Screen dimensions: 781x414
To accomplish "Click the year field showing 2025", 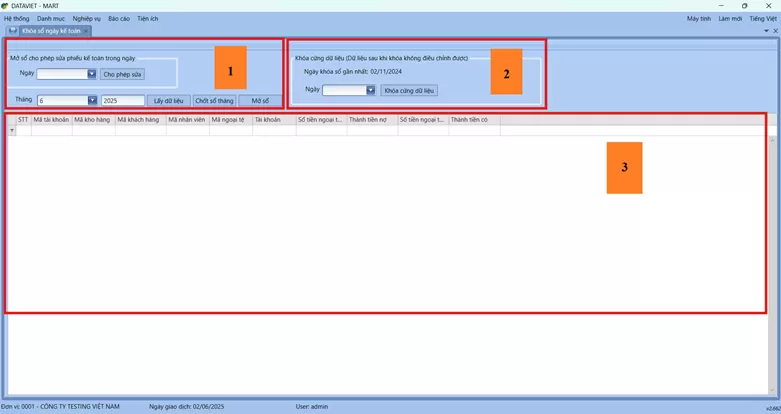I will pyautogui.click(x=123, y=100).
